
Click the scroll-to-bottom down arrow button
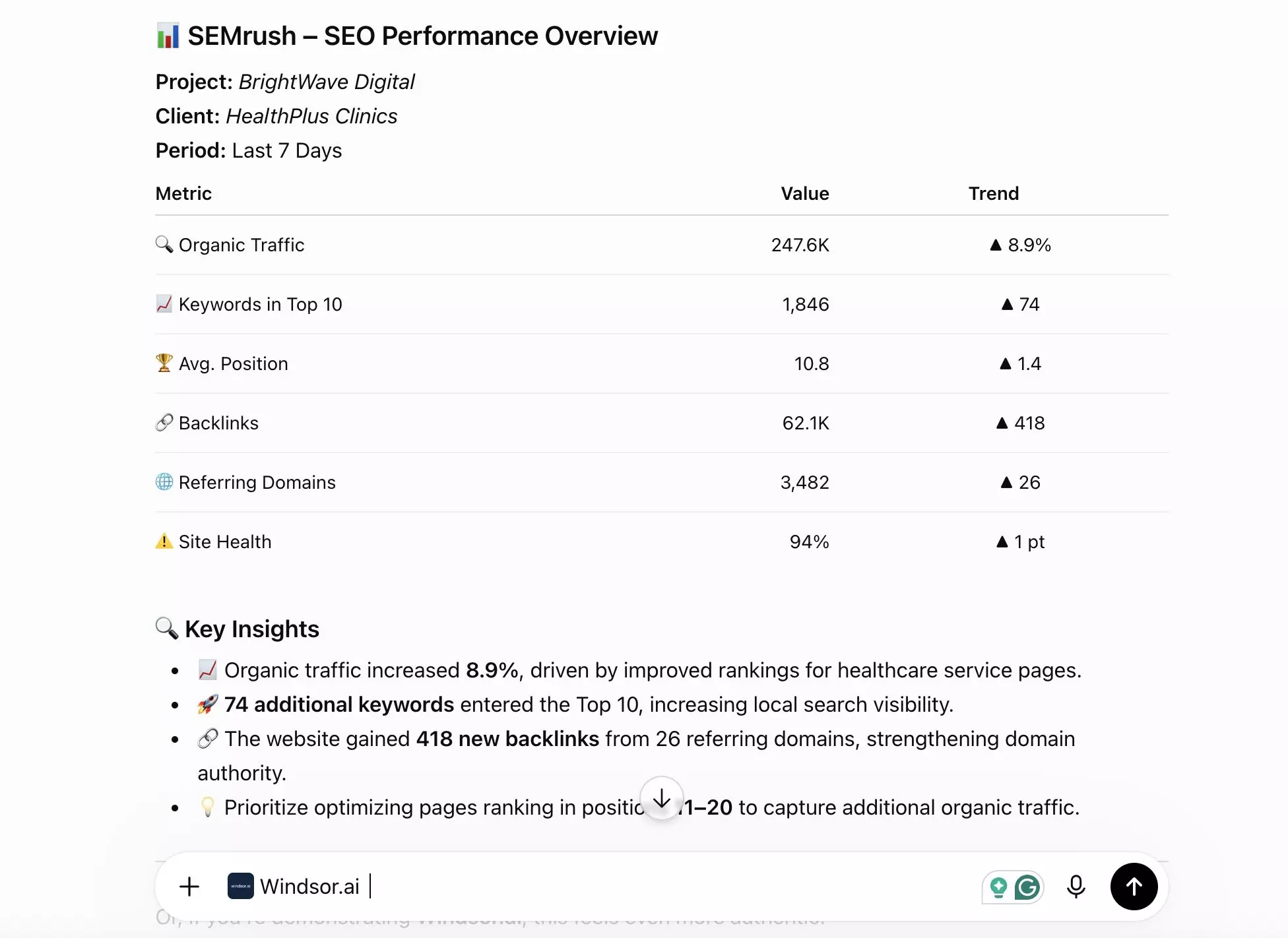coord(661,799)
